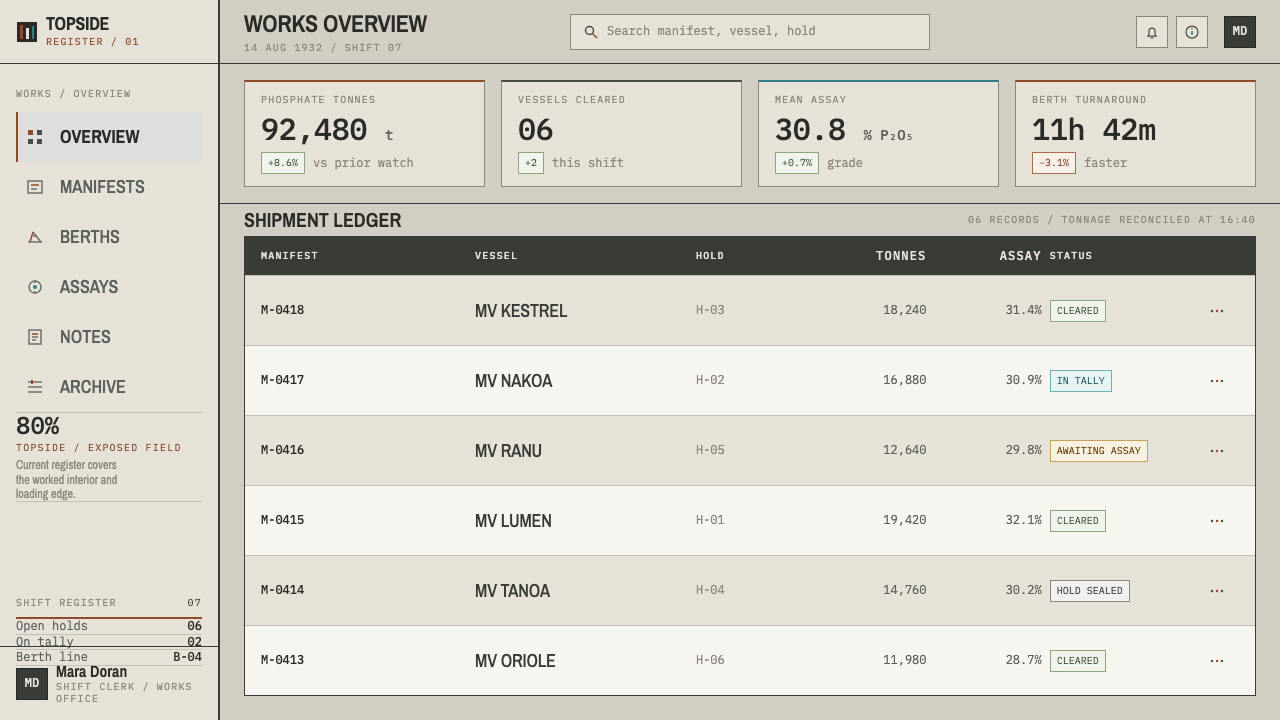
Task: Open the Manifests section
Action: coord(109,187)
